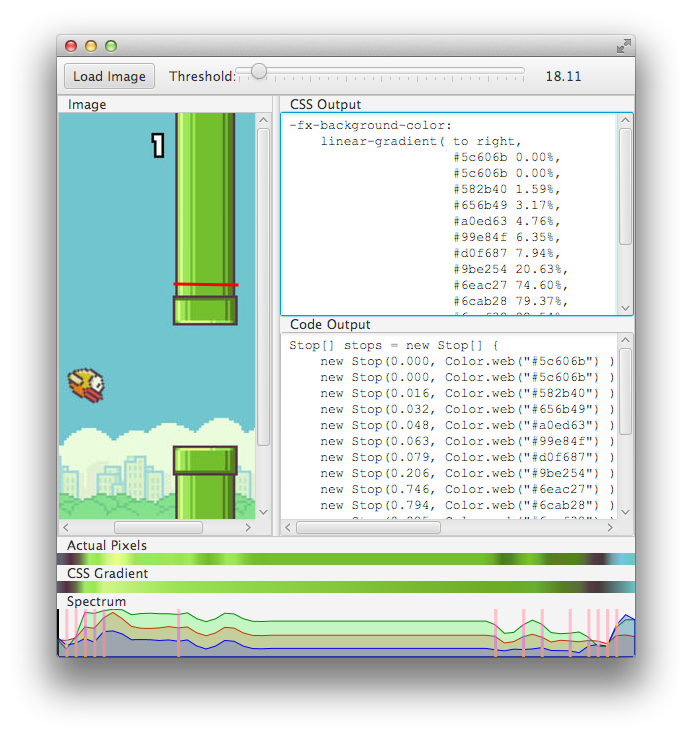
Task: Click the '#9be254 20.63%,' CSS line
Action: [x=510, y=269]
